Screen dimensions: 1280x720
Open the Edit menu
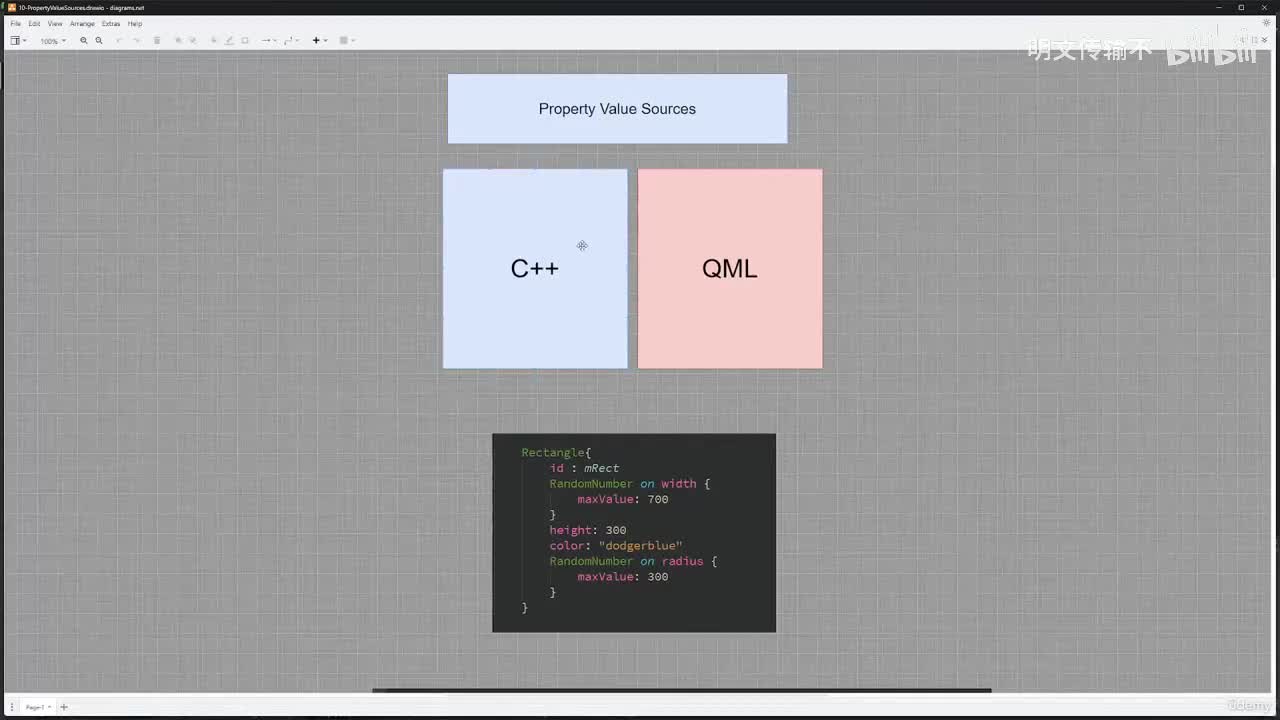pos(34,23)
